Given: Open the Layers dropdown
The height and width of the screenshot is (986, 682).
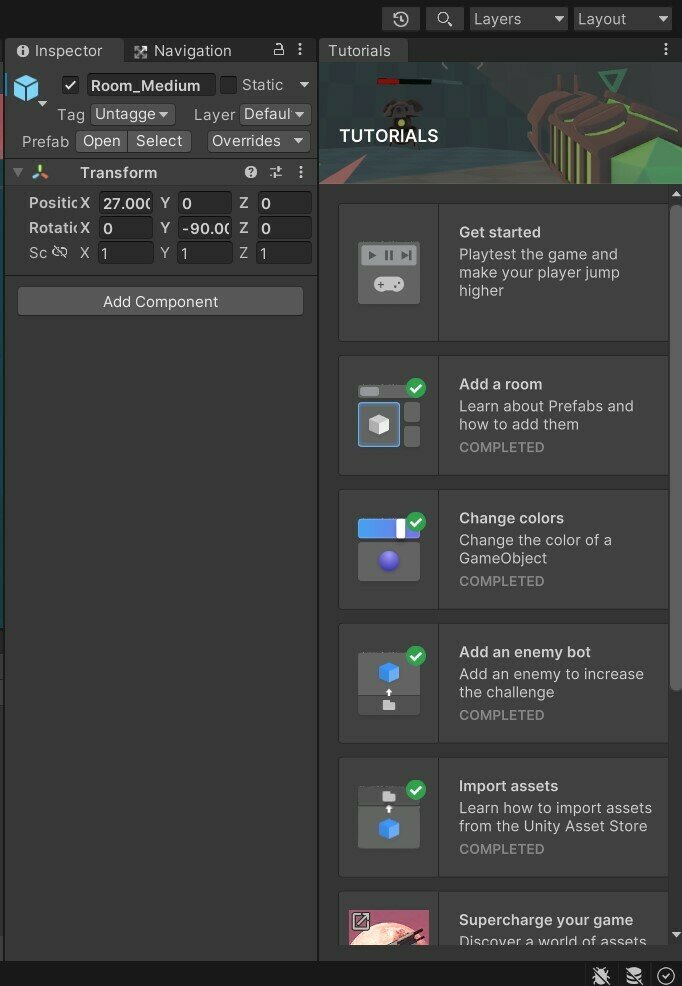Looking at the screenshot, I should tap(519, 19).
